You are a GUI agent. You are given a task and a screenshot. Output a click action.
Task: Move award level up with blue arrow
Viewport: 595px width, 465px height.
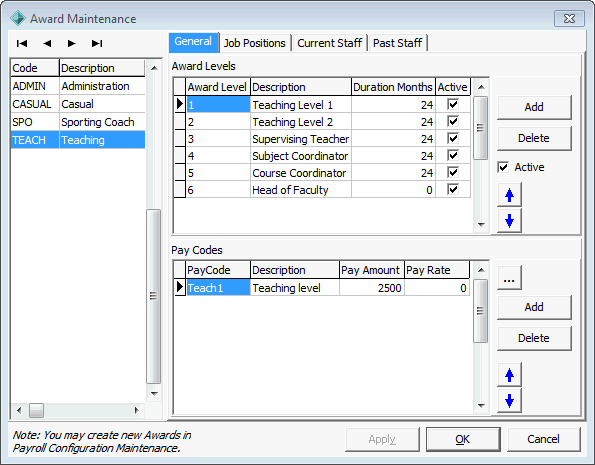tap(509, 195)
